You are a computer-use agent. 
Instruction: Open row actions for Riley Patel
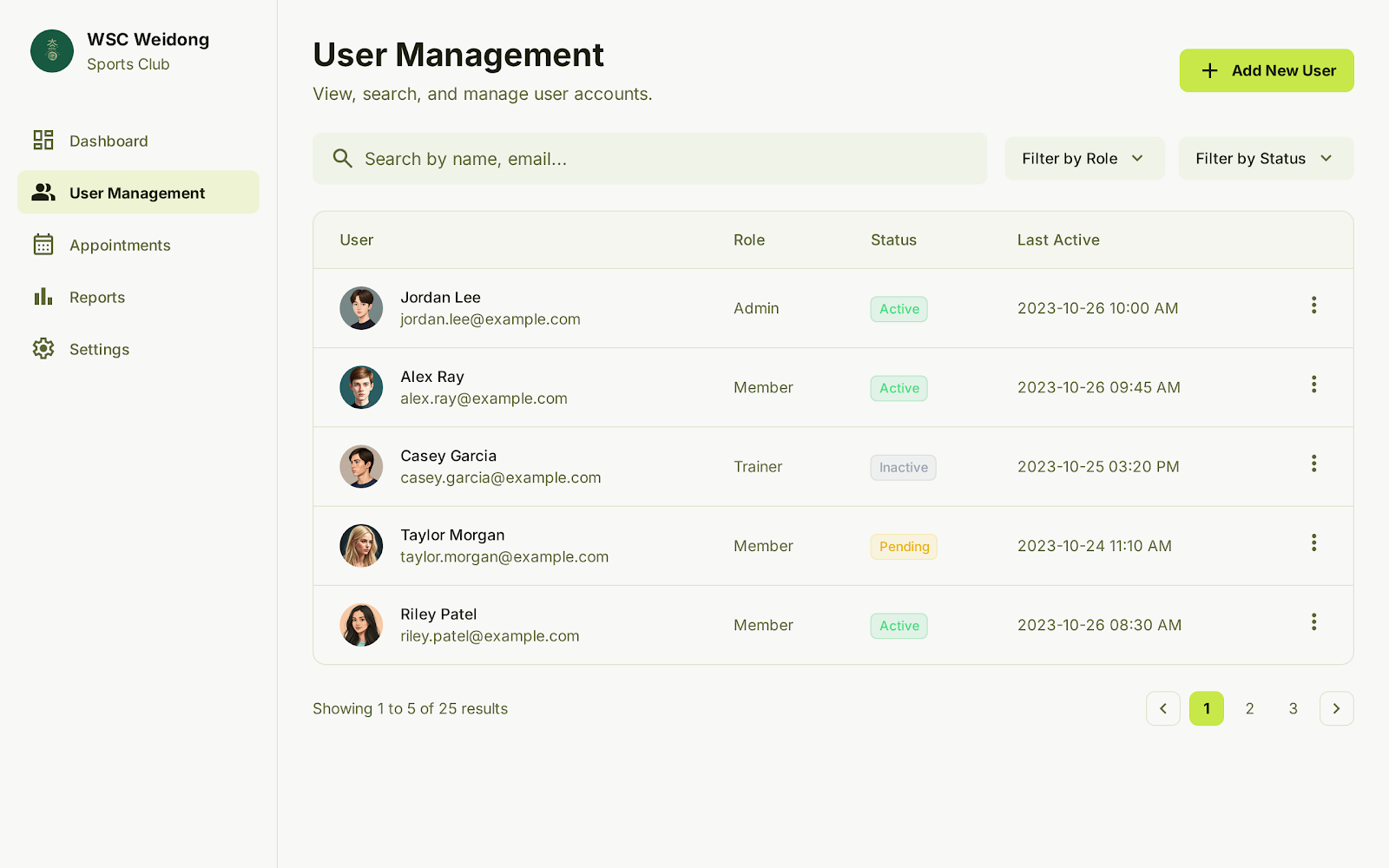(1313, 622)
